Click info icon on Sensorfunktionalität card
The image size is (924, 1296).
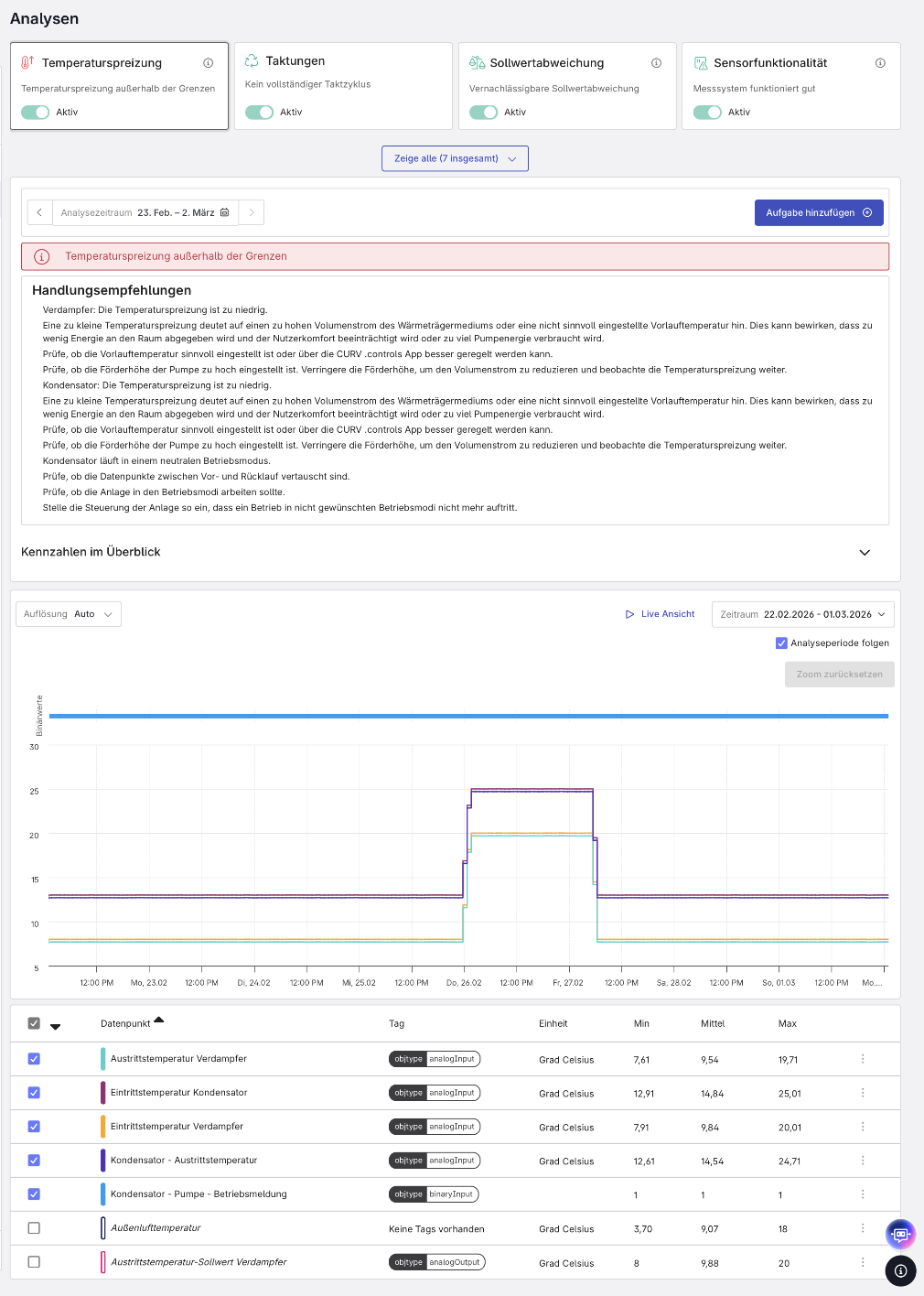880,63
